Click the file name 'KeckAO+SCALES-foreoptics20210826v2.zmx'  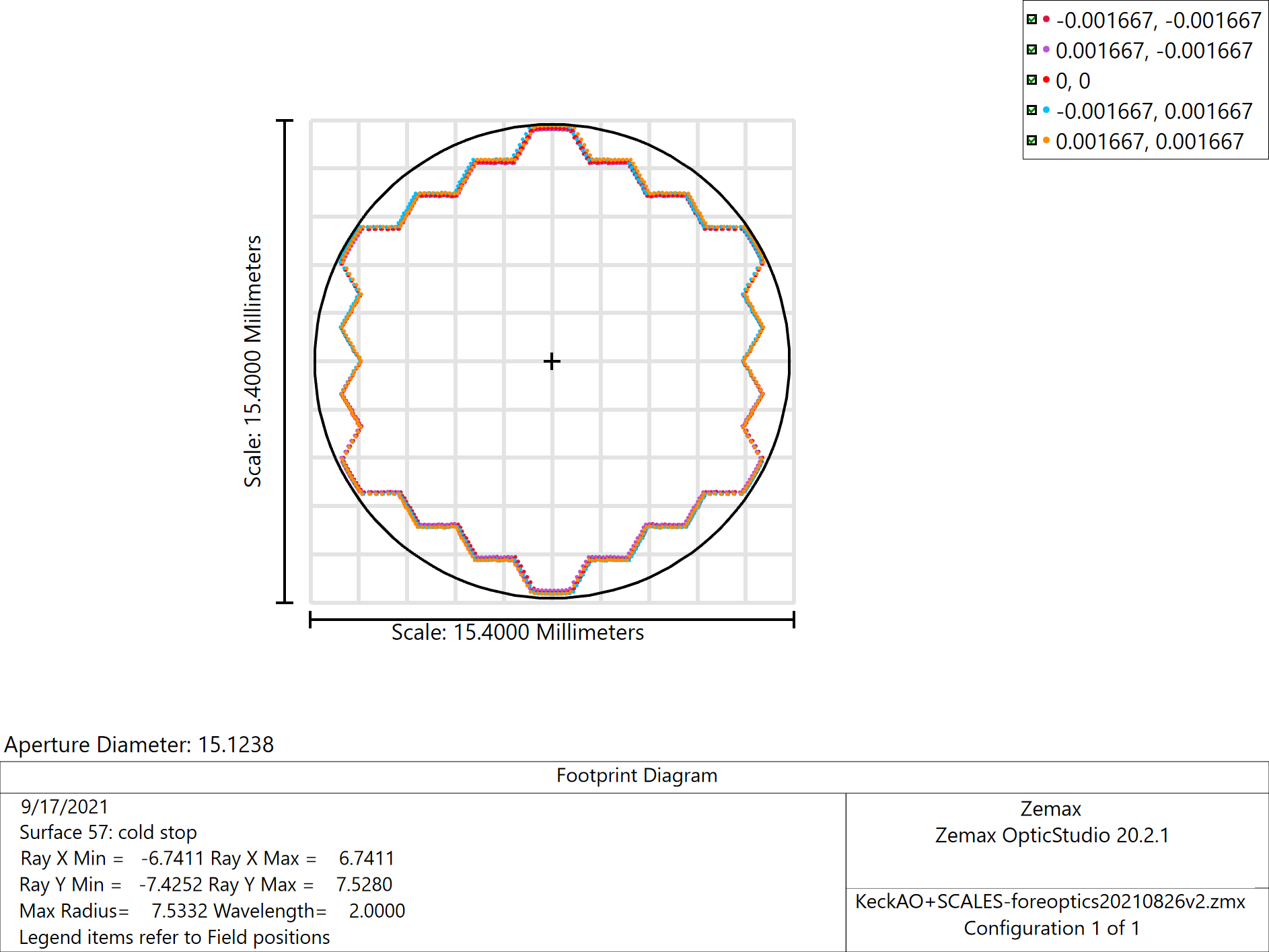pos(1050,902)
